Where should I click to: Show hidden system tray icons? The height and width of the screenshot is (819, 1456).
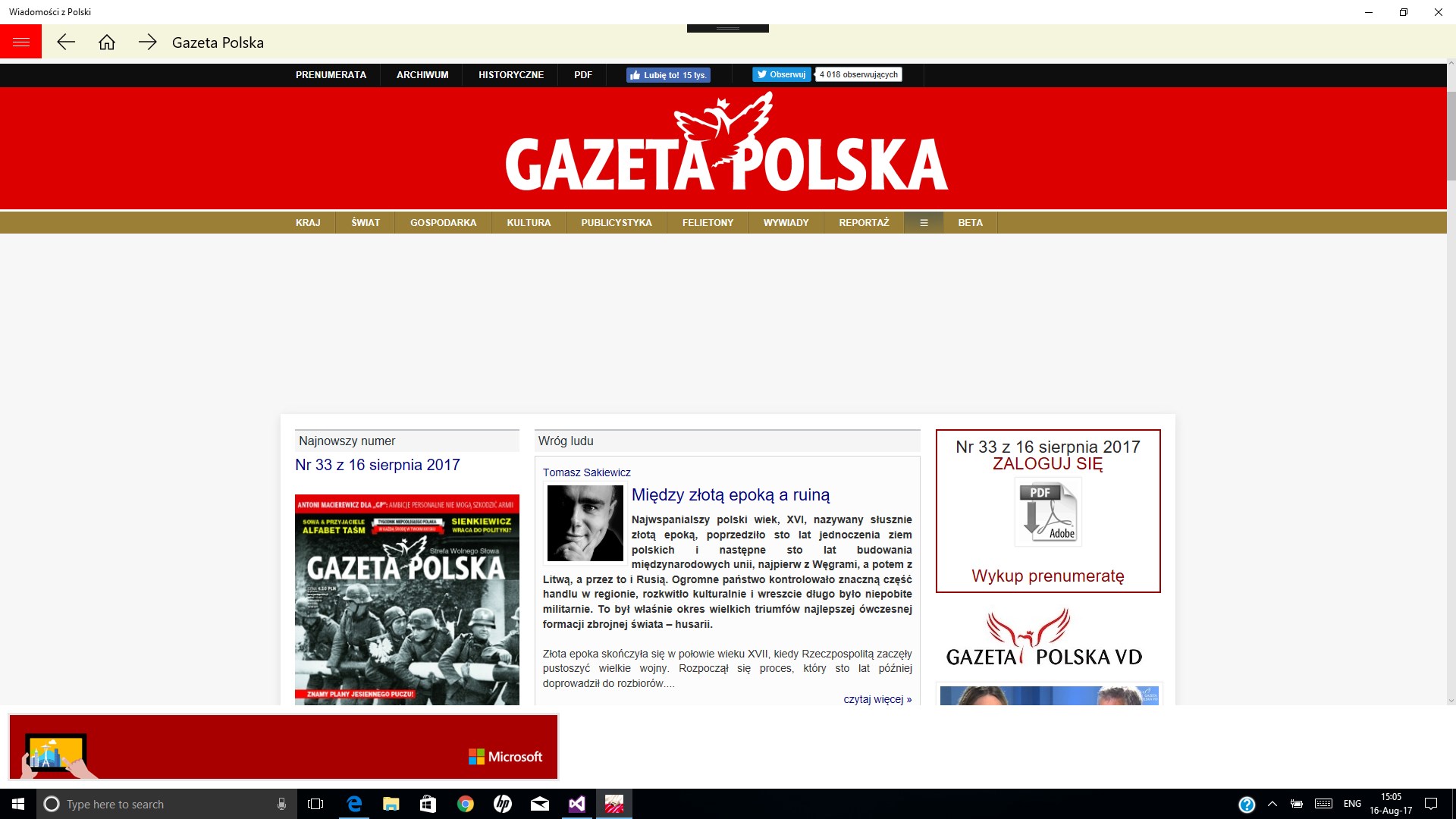tap(1272, 804)
